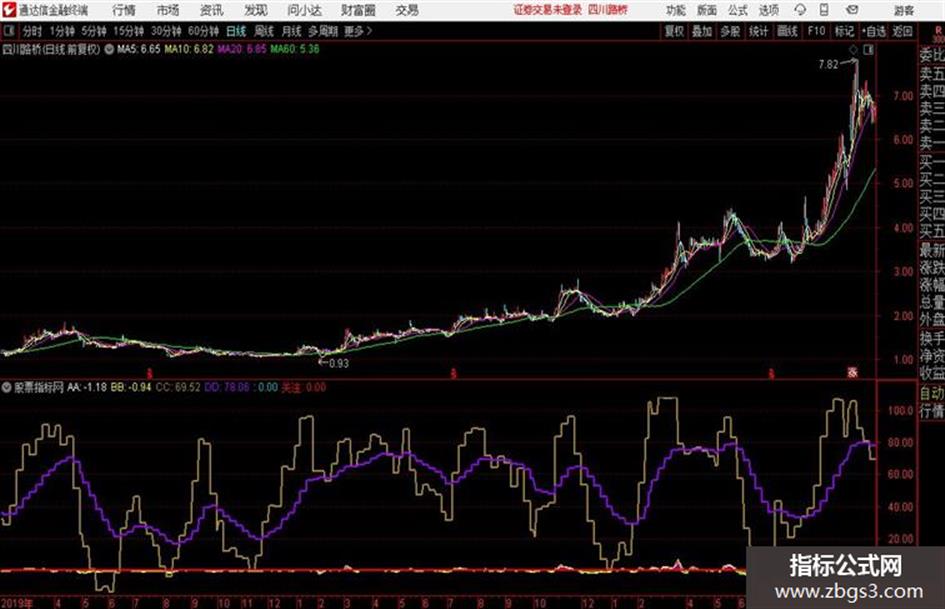Click the MA10: 6.82 label

[189, 49]
